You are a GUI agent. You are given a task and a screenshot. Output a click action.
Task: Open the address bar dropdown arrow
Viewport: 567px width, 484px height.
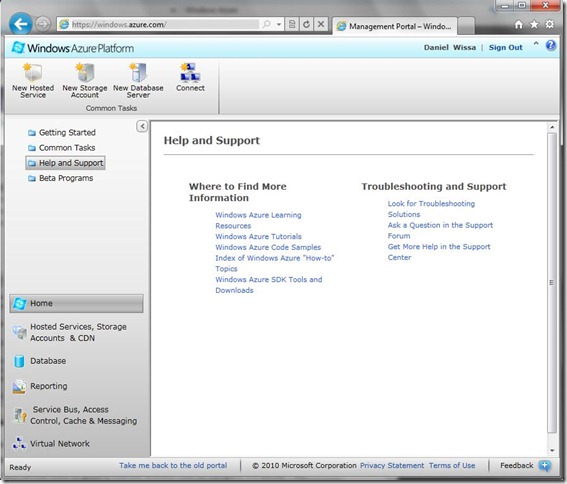tap(278, 24)
